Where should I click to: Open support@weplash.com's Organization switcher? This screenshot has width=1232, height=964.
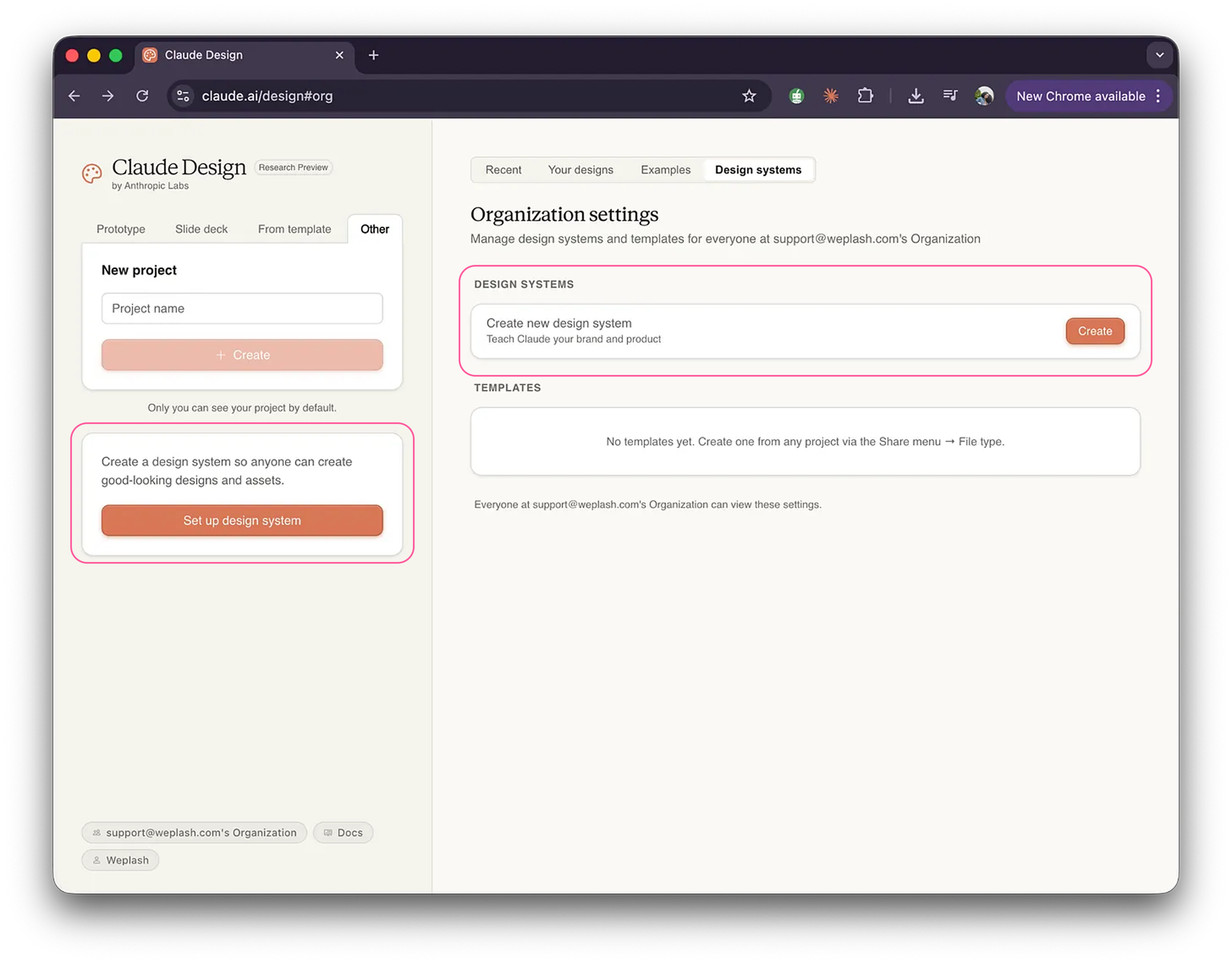tap(194, 832)
